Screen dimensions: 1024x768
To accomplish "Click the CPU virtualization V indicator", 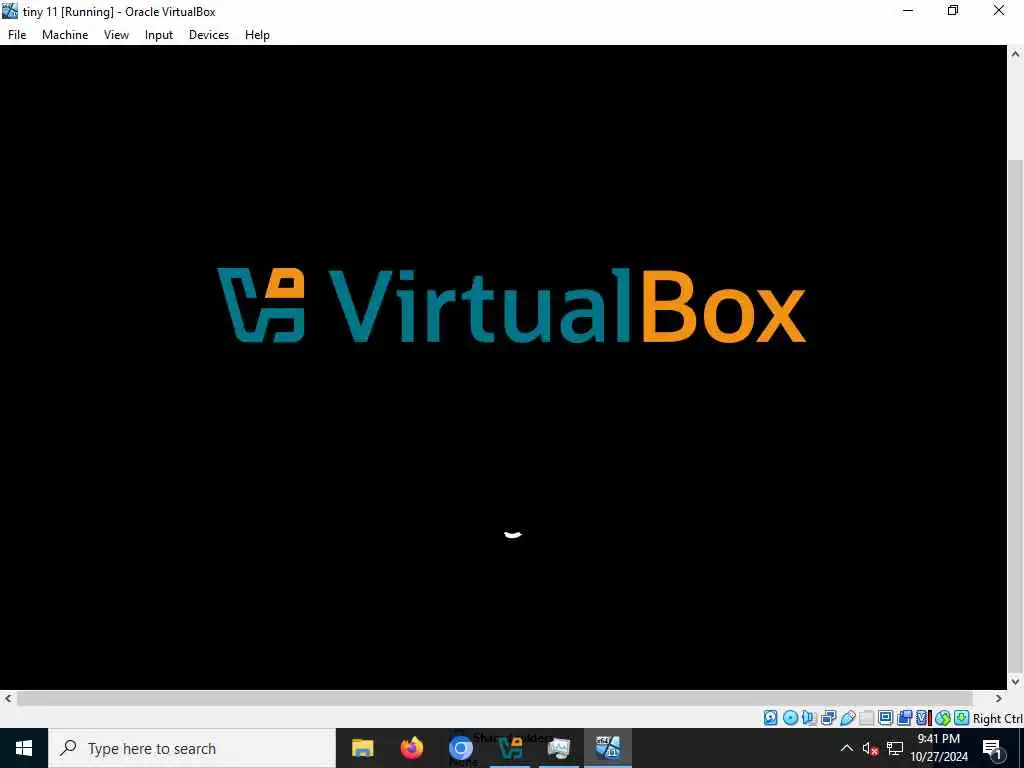I will pos(923,718).
